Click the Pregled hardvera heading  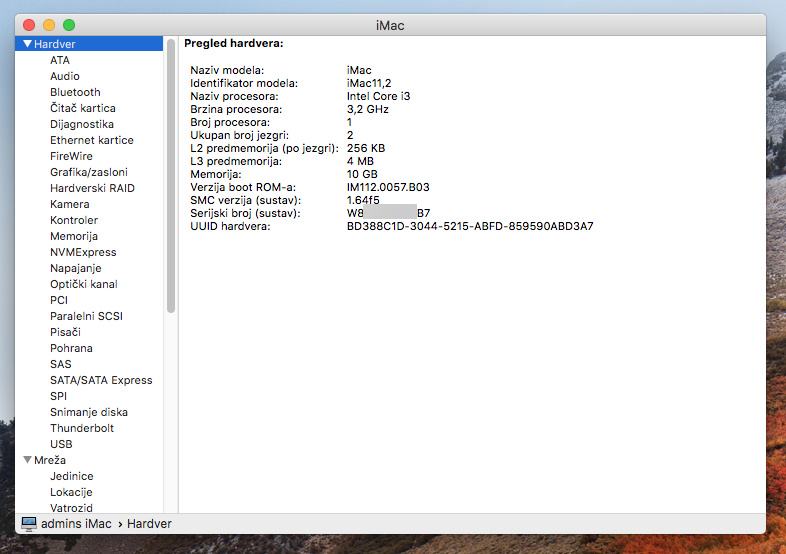pos(234,44)
